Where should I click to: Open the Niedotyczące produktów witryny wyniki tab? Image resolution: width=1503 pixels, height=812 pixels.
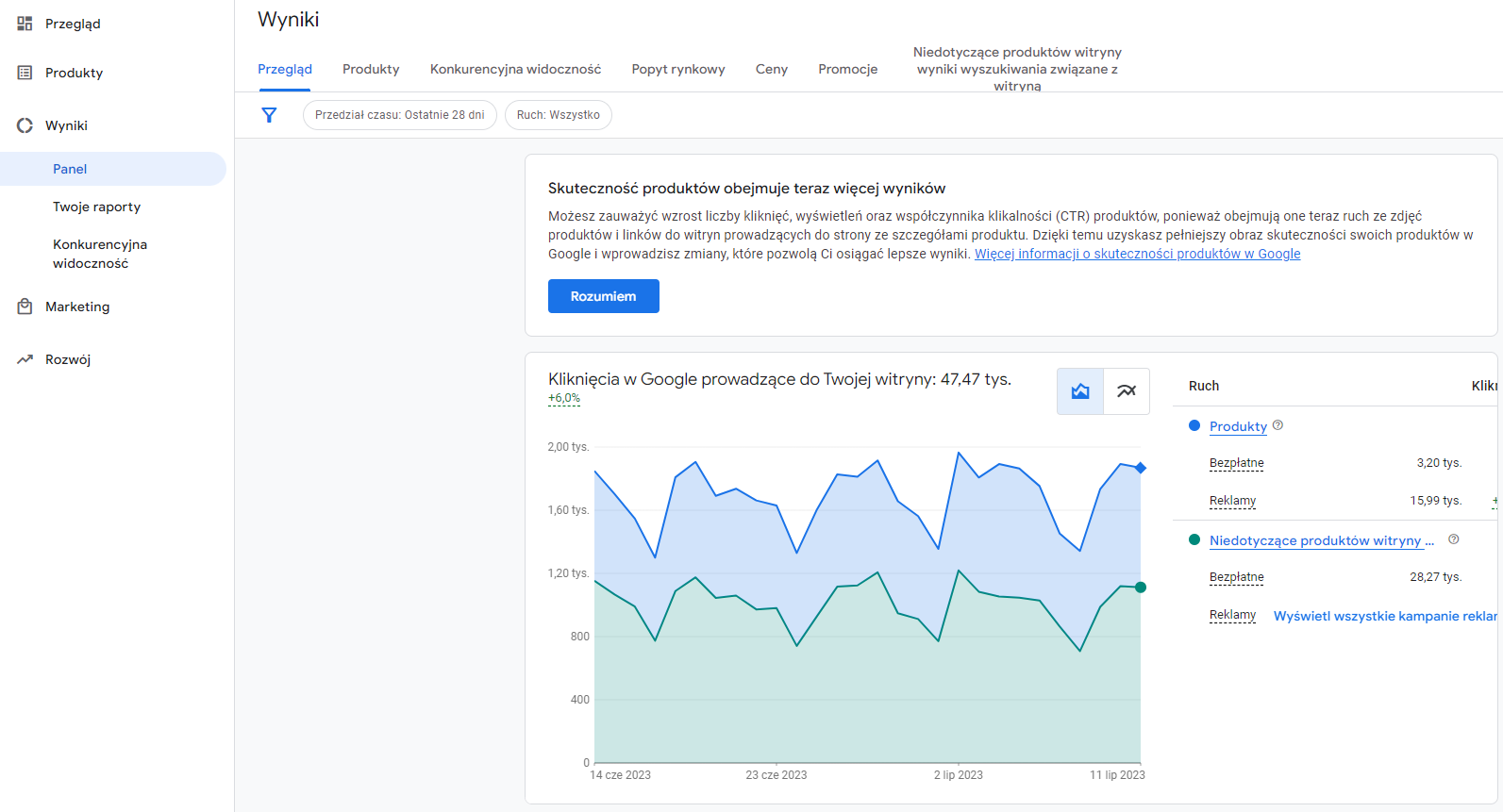click(1017, 69)
